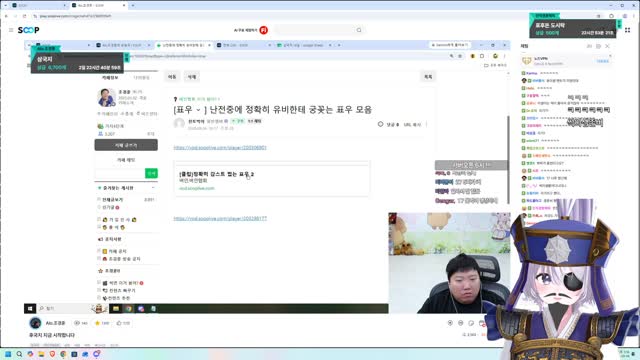
Task: Tick the checkbox beside the second board entry
Action: click(99, 207)
